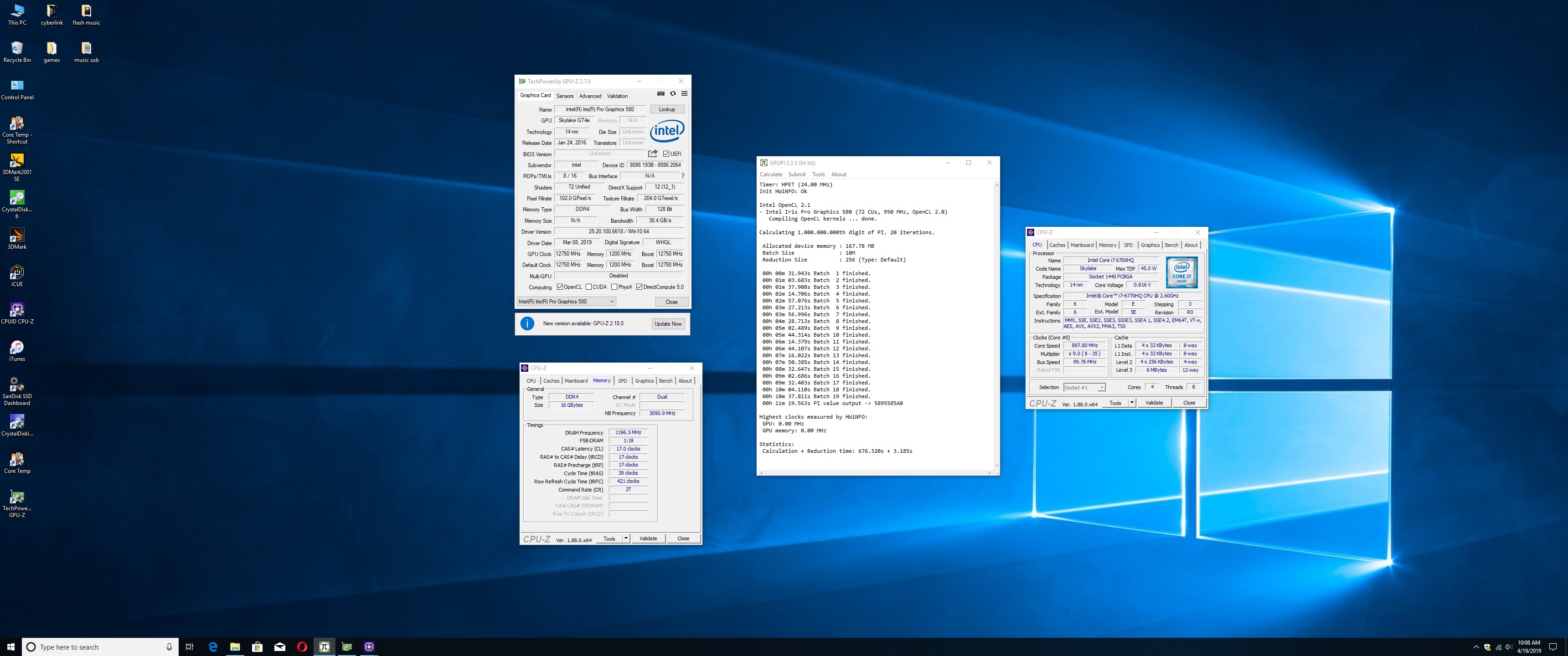This screenshot has height=656, width=1568.
Task: Click the GPUPI taskbar button
Action: coord(325,647)
